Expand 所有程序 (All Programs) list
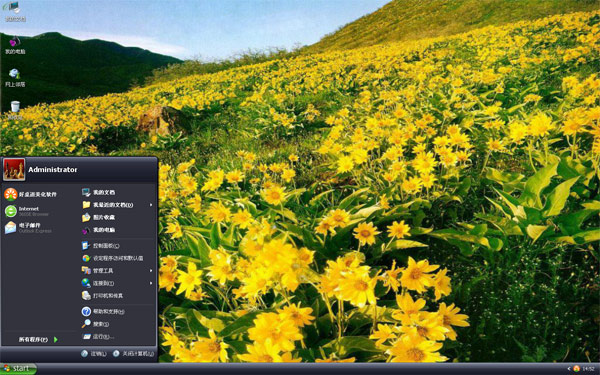The image size is (600, 375). point(38,339)
